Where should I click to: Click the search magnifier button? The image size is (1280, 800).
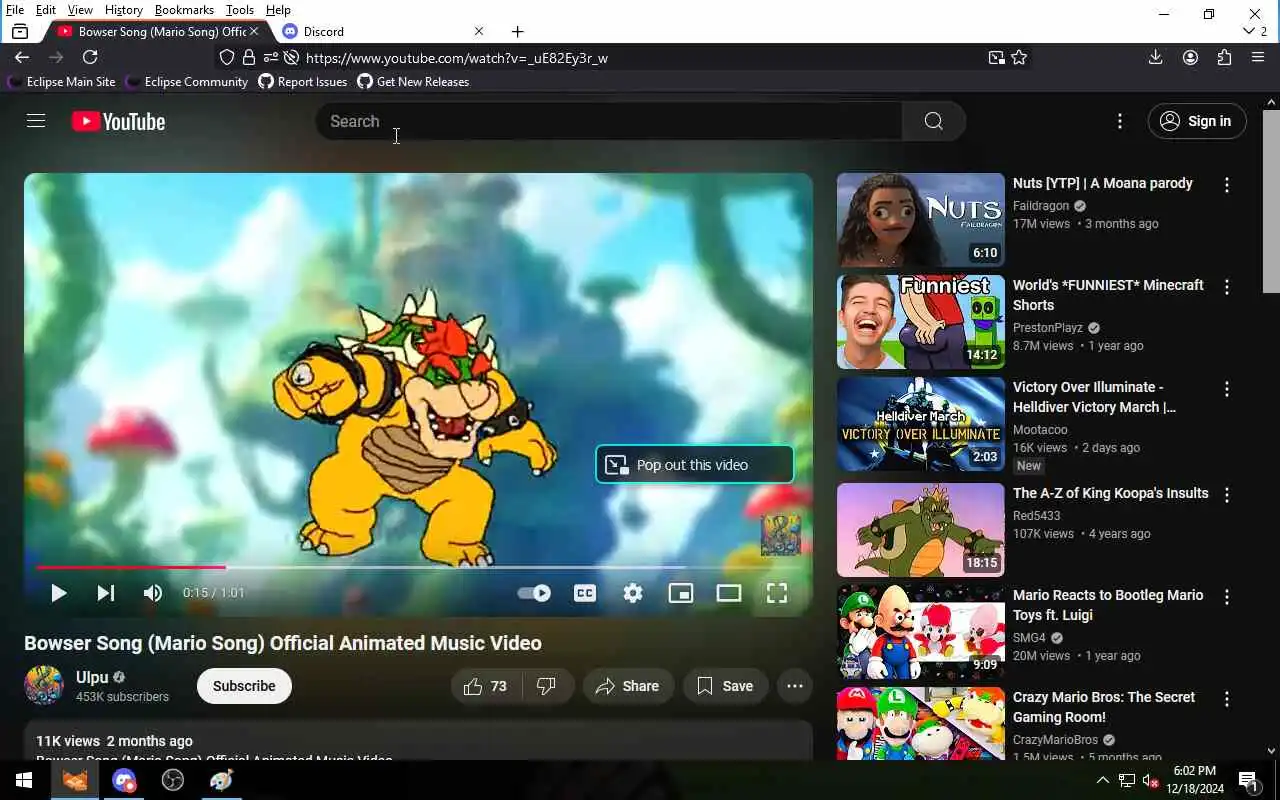point(933,121)
